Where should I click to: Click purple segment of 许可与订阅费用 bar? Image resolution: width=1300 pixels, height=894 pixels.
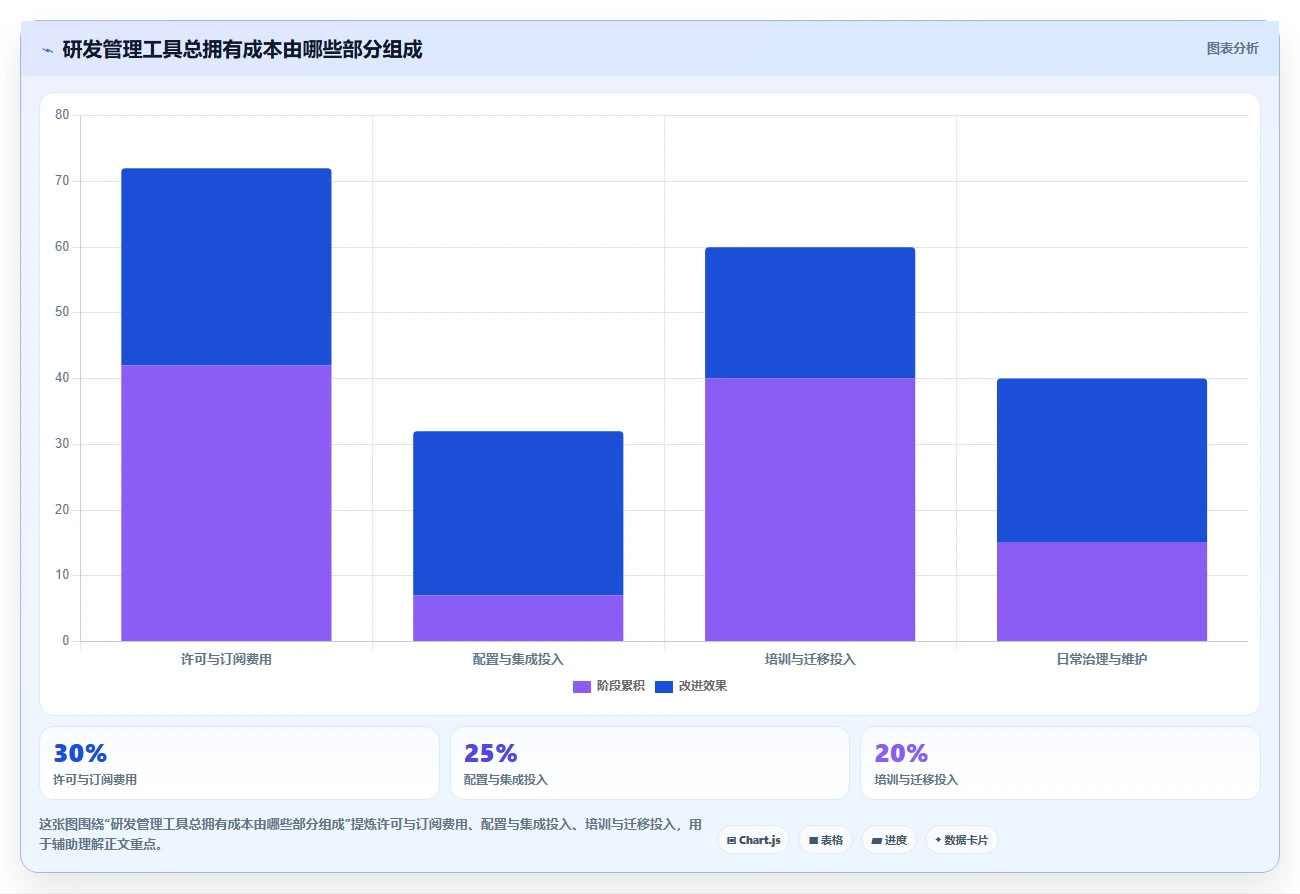[x=226, y=503]
